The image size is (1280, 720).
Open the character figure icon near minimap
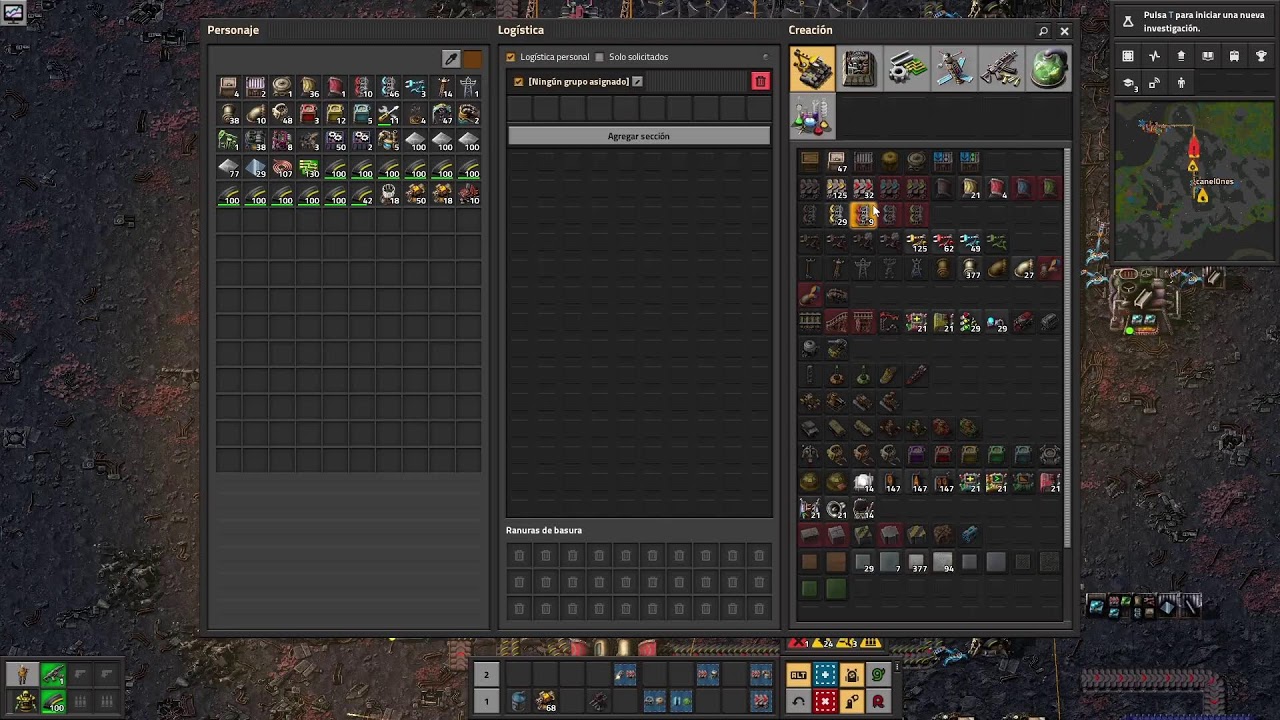pos(1181,83)
